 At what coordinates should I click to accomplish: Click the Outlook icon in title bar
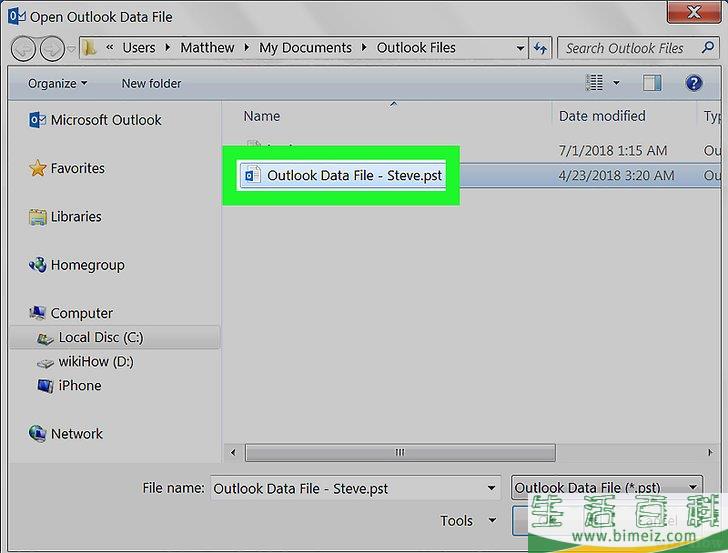(x=17, y=16)
